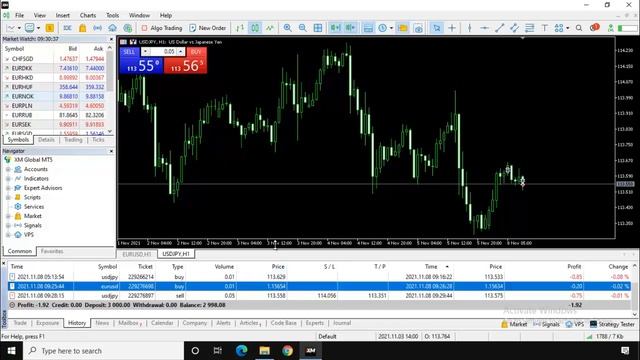The height and width of the screenshot is (360, 640).
Task: Open the Tools menu
Action: click(x=112, y=15)
